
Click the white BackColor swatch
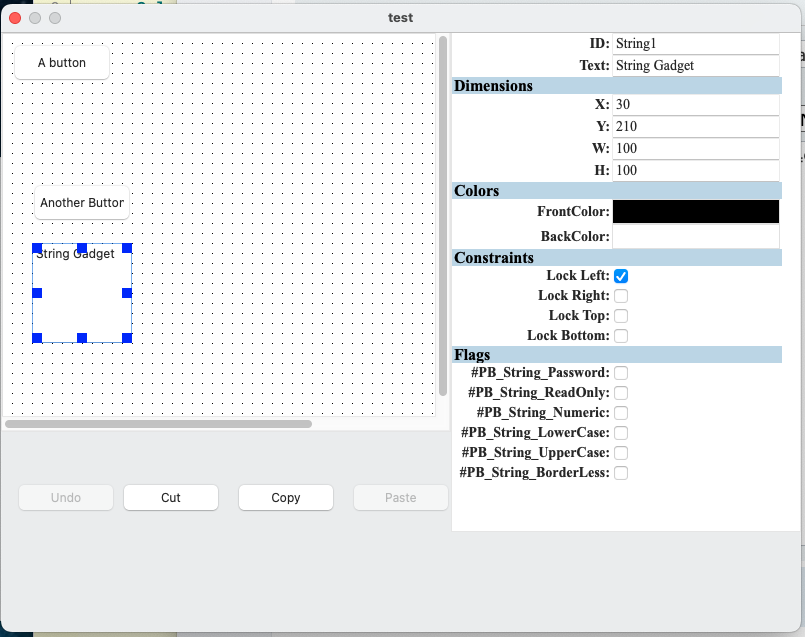pyautogui.click(x=695, y=237)
